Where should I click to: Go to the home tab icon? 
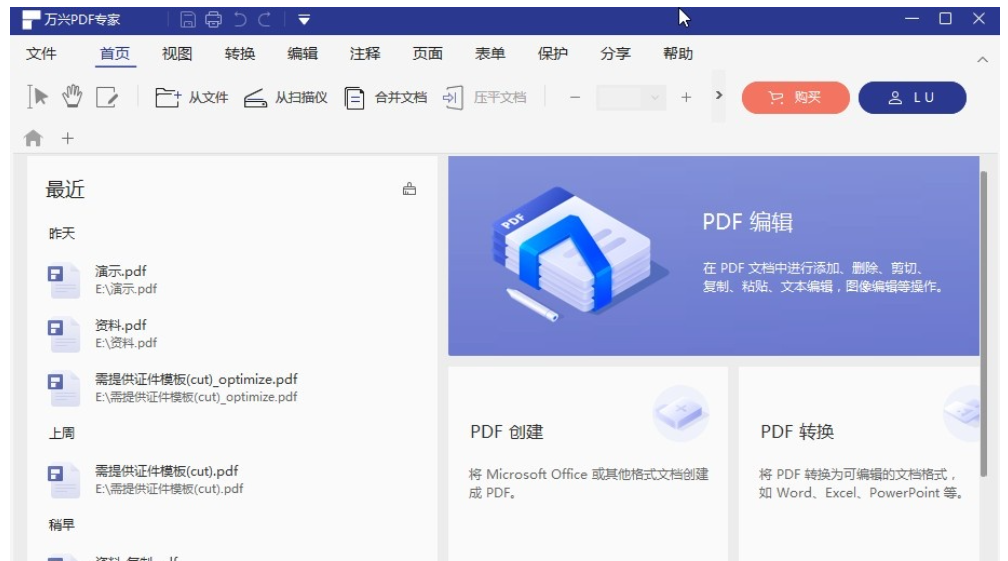point(33,138)
